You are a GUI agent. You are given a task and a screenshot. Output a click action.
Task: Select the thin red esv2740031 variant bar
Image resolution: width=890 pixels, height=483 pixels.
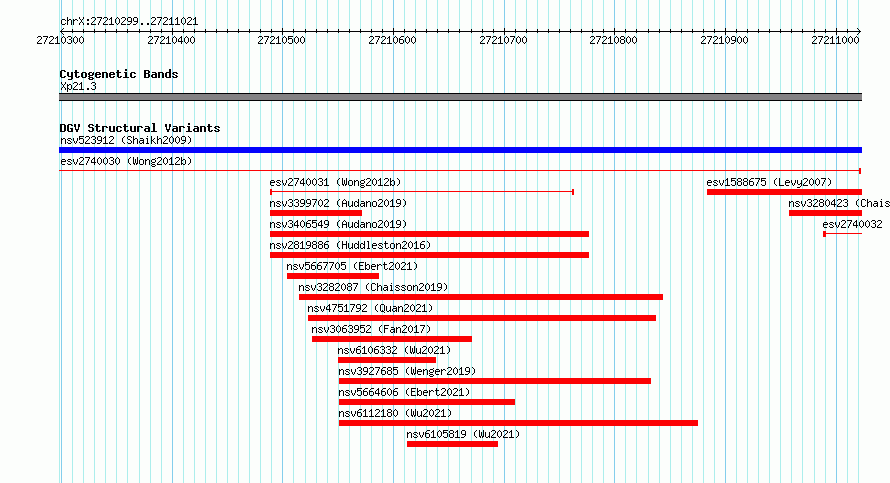point(422,192)
